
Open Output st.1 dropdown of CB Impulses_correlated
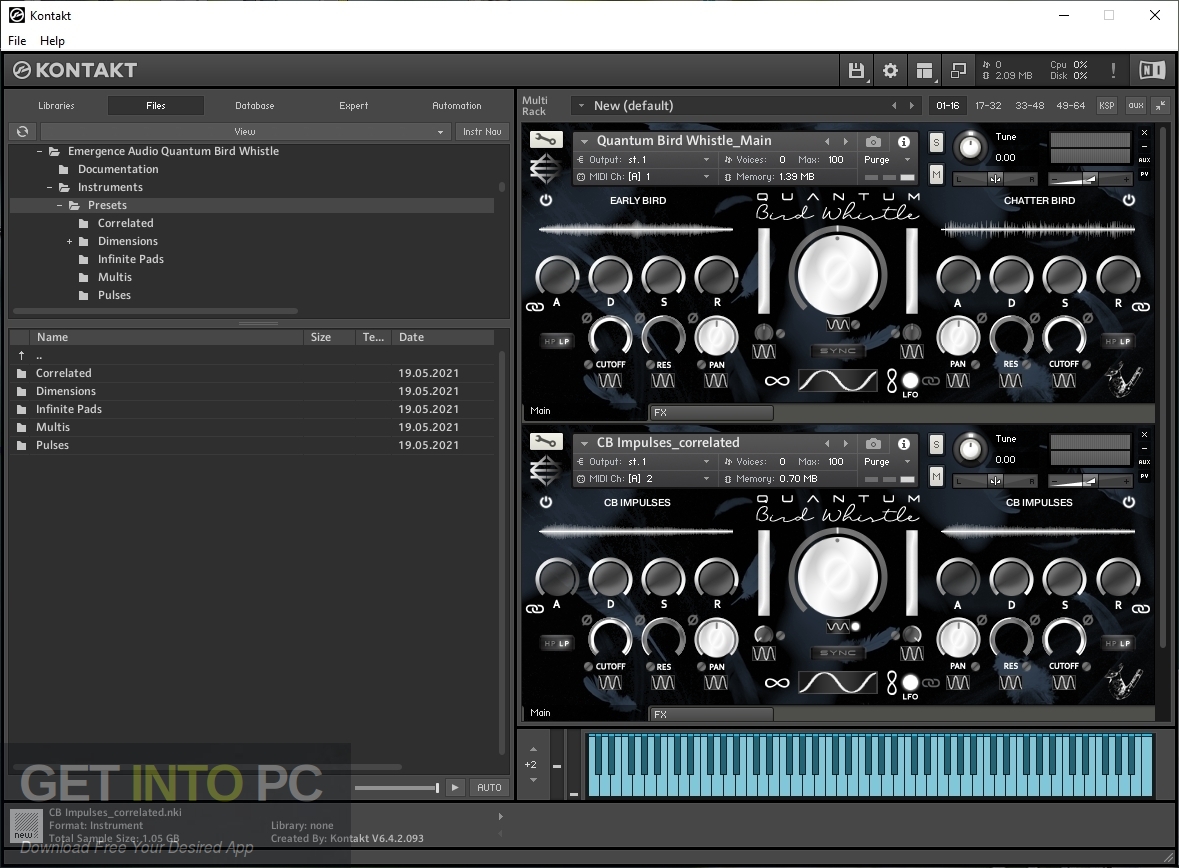coord(643,462)
